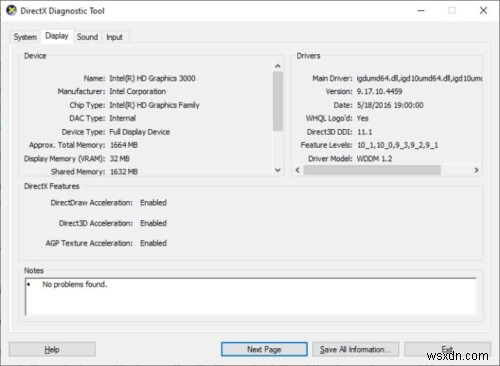This screenshot has height=366, width=500.
Task: Click the Next Page button
Action: [x=264, y=349]
